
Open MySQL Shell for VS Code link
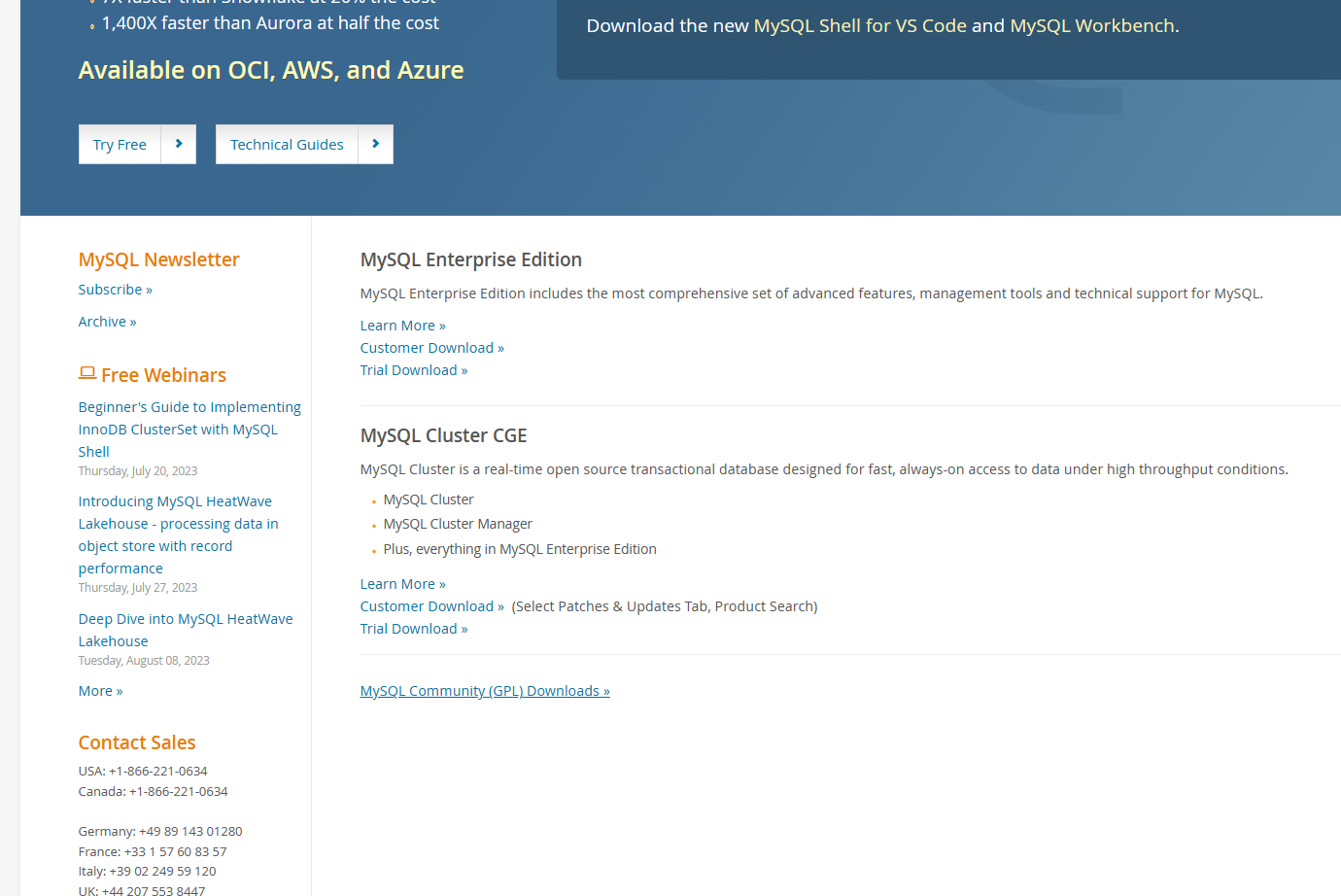tap(860, 26)
